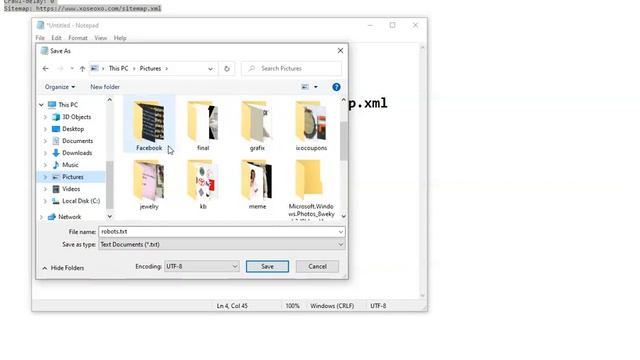640x360 pixels.
Task: Click the Back navigation arrow
Action: click(45, 69)
